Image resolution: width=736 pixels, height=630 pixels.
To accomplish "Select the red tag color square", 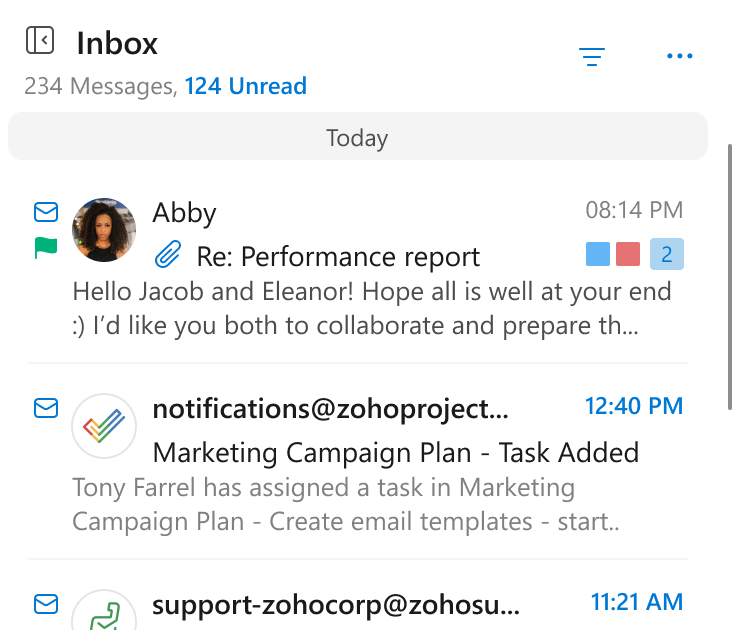I will point(628,254).
